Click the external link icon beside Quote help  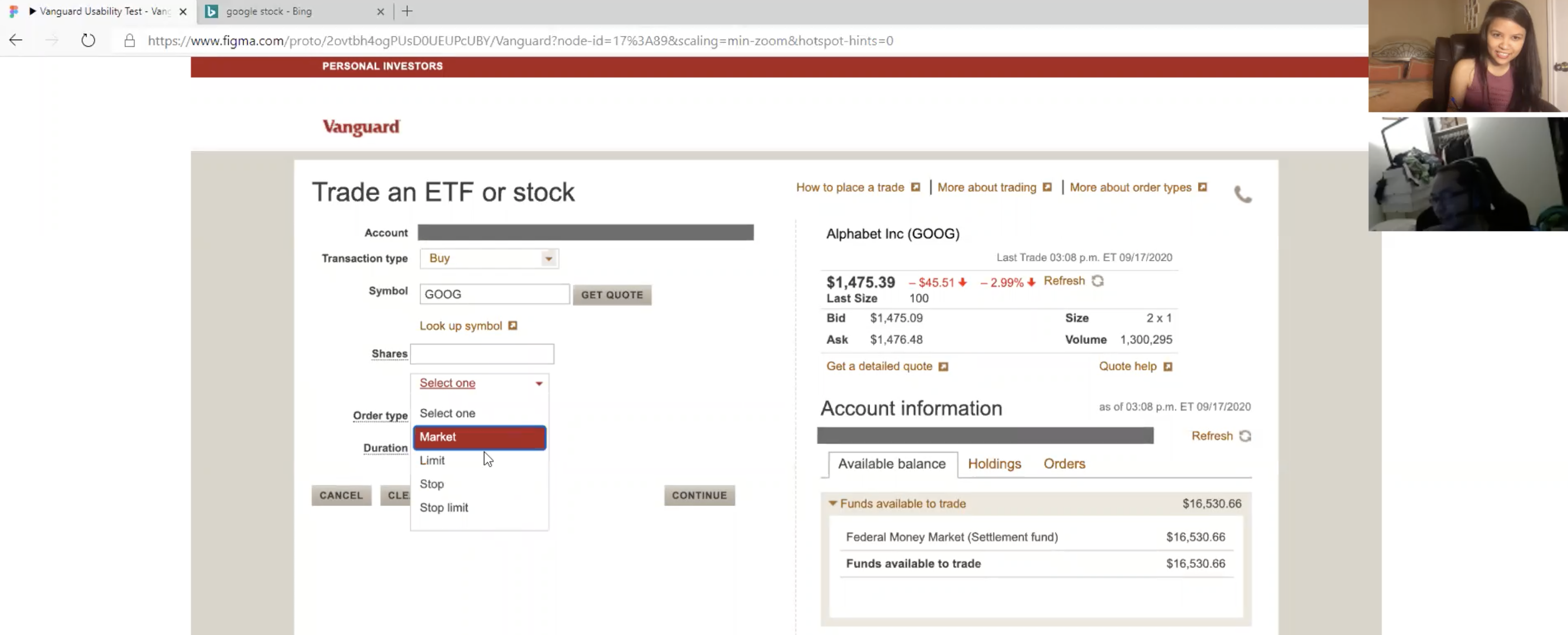(x=1167, y=367)
